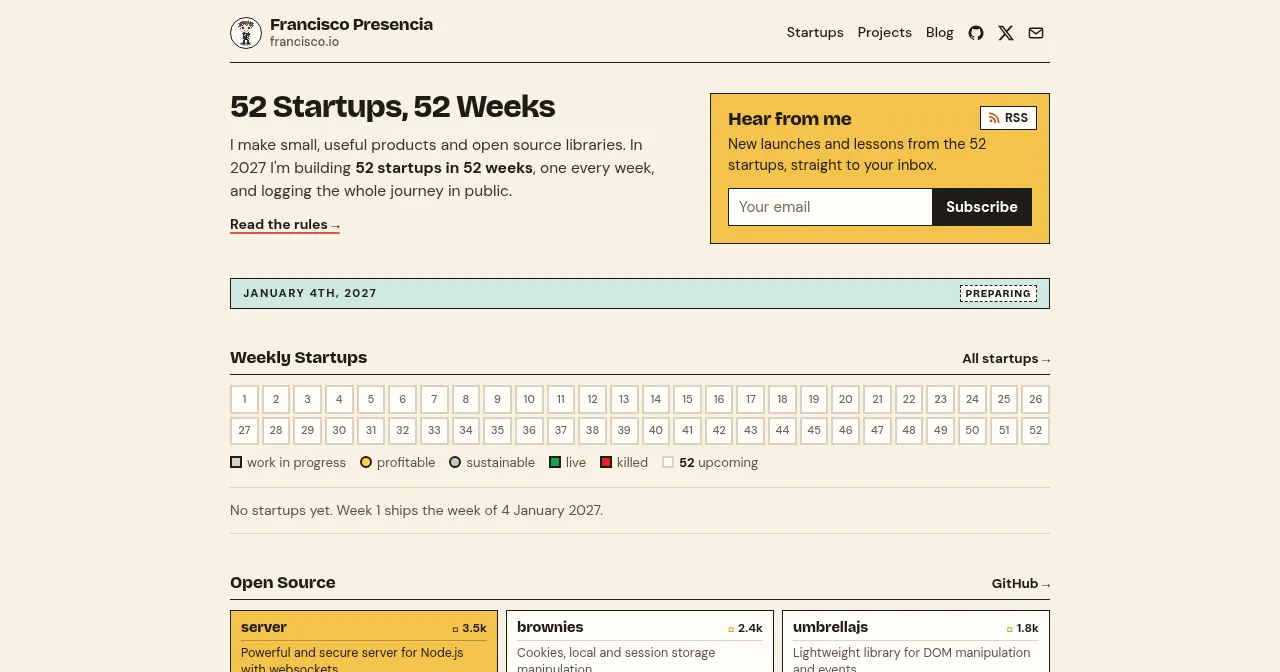Image resolution: width=1280 pixels, height=672 pixels.
Task: Click the Subscribe button
Action: click(982, 207)
